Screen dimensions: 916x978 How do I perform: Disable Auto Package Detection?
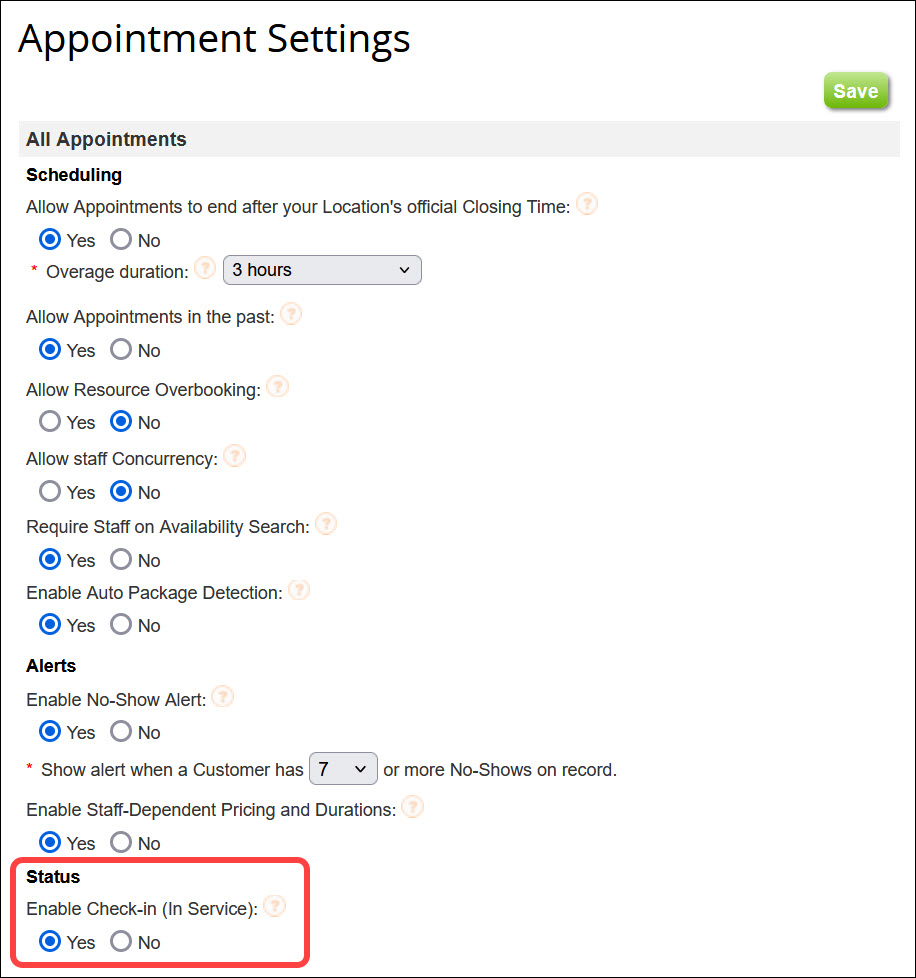tap(120, 624)
